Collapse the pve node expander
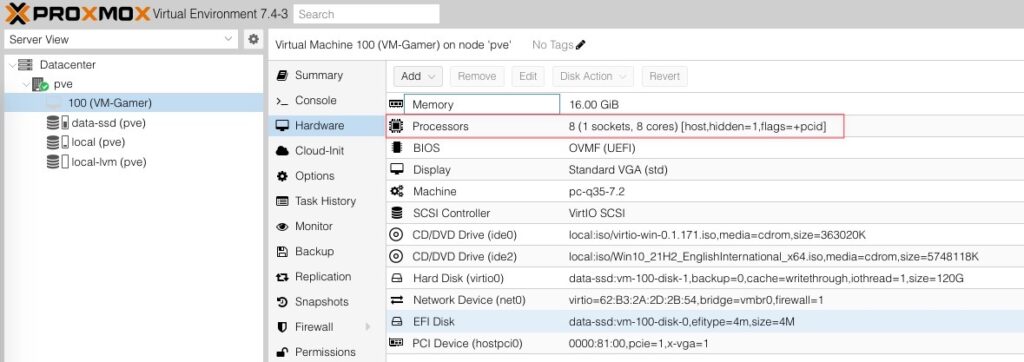Image resolution: width=1024 pixels, height=362 pixels. [x=26, y=84]
